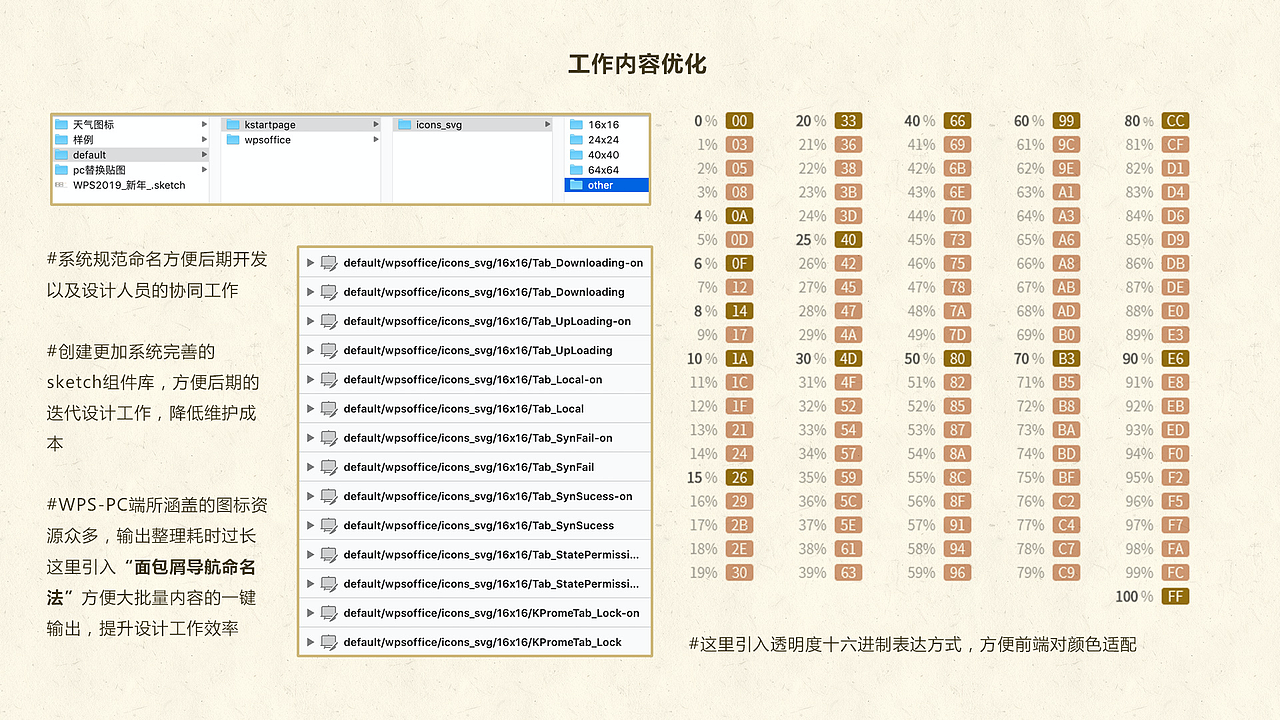
Task: Click symbol icon of Tab_UpLoading-on layer
Action: click(328, 321)
